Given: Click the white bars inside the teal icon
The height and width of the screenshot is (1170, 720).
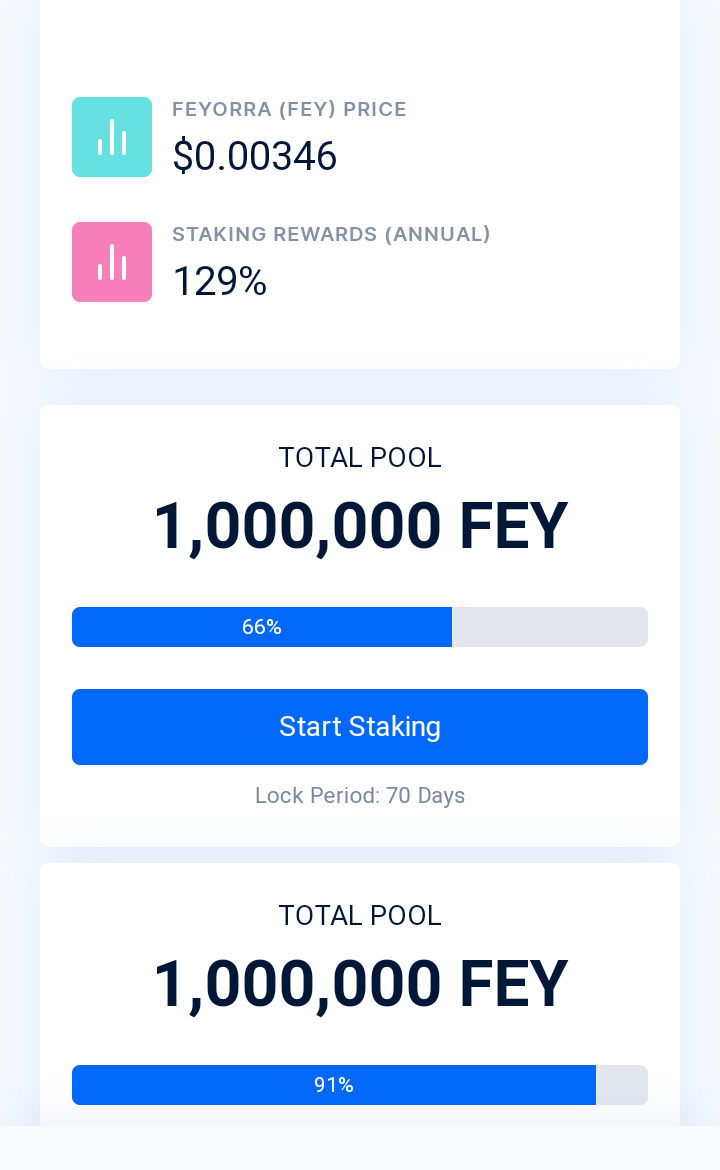Looking at the screenshot, I should (x=112, y=137).
